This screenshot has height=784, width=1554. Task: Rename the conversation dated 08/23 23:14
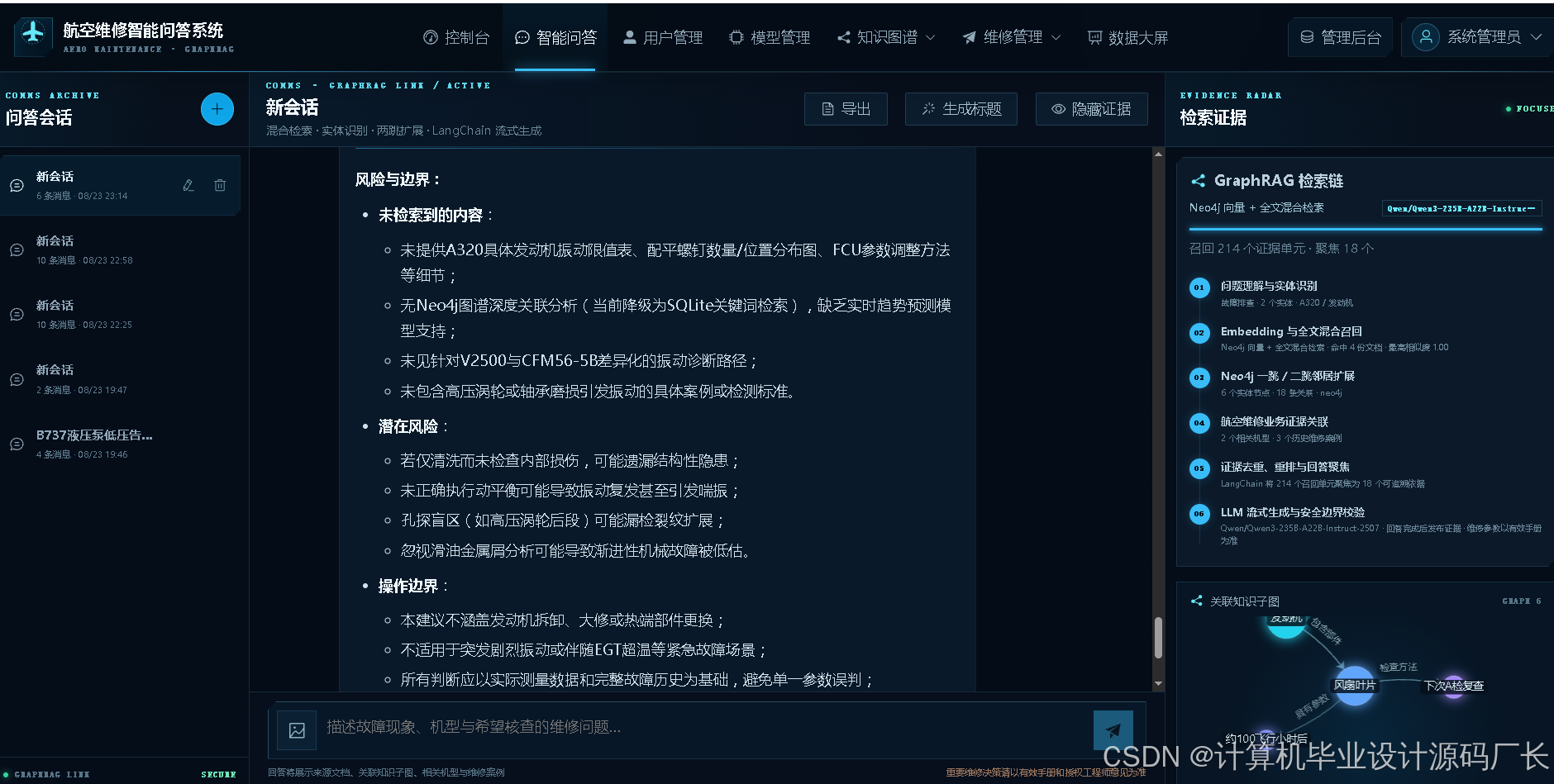pyautogui.click(x=188, y=185)
